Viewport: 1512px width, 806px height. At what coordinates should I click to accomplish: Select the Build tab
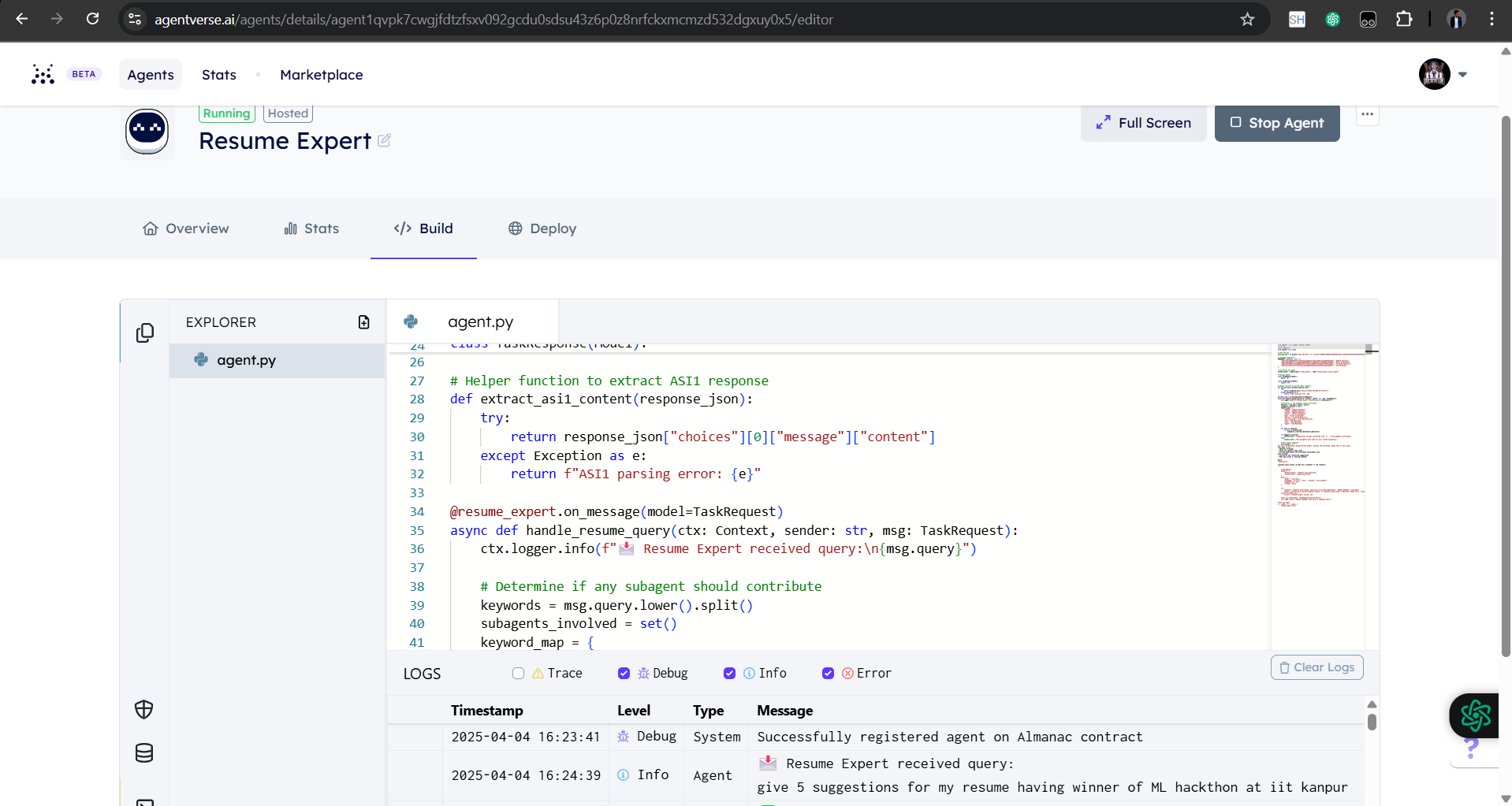click(x=423, y=228)
